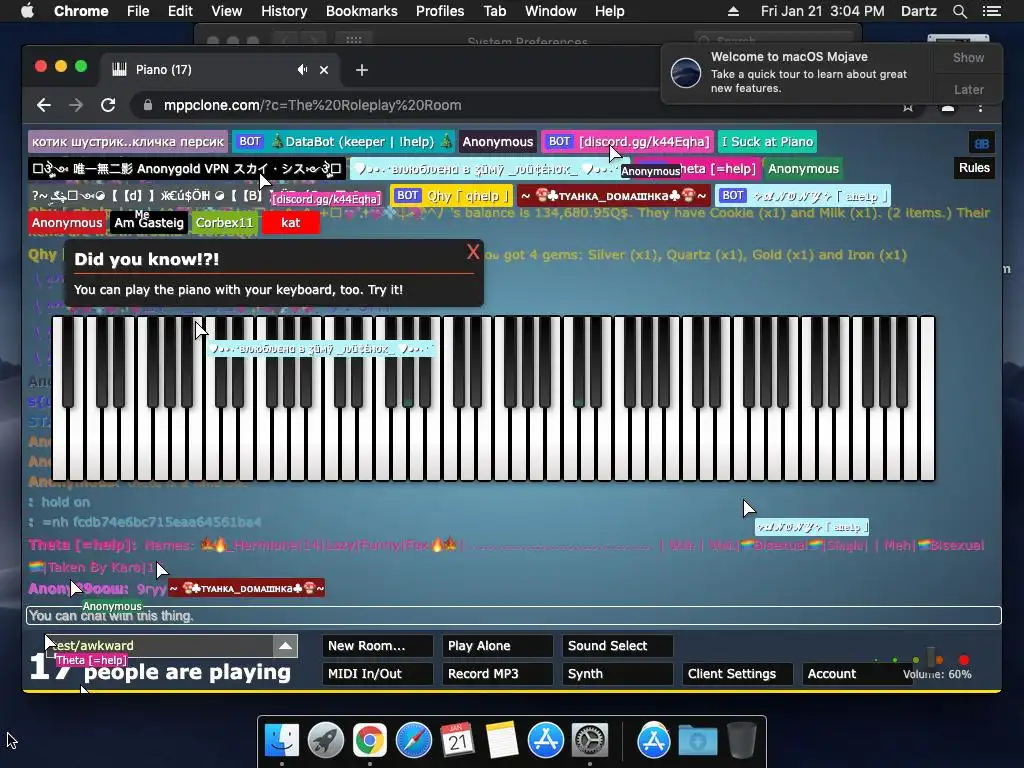Open the Help menu
1024x768 pixels.
pyautogui.click(x=609, y=11)
